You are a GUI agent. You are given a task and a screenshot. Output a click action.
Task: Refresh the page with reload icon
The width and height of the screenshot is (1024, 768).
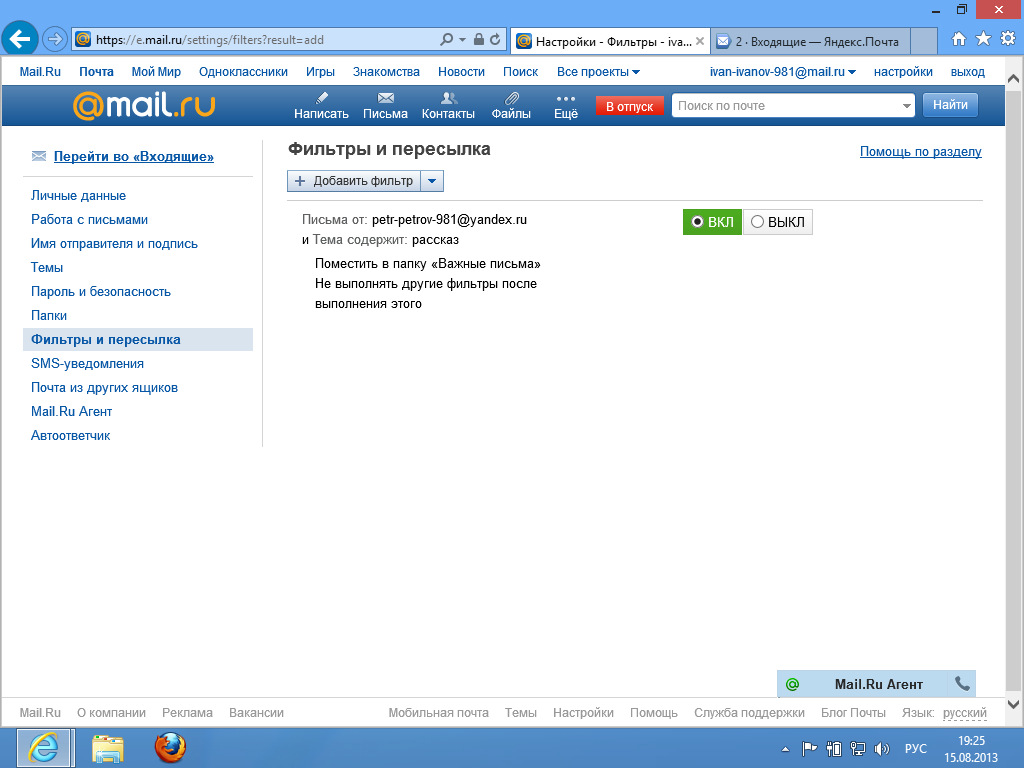tap(495, 39)
